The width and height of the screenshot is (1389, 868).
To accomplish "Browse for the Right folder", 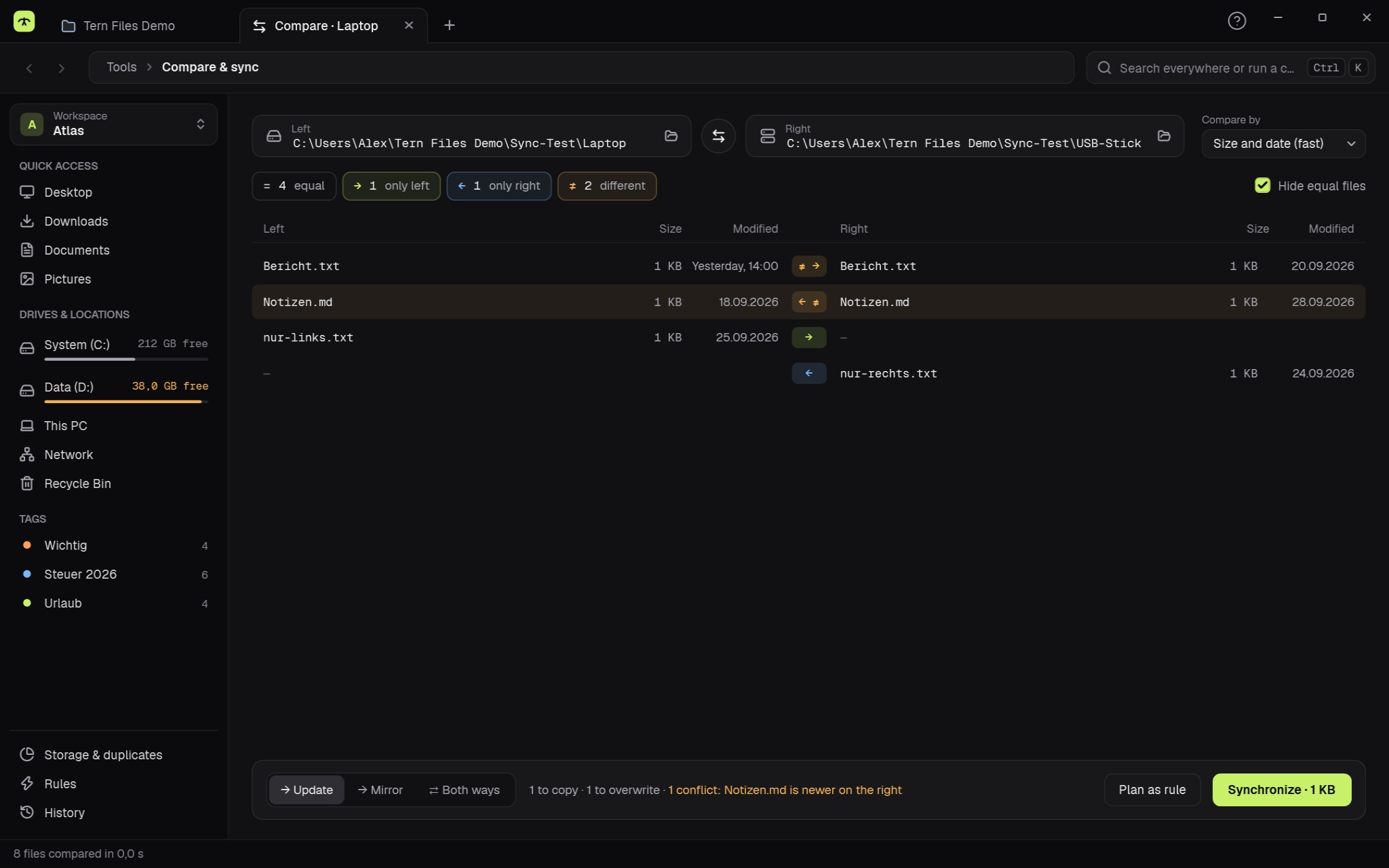I will 1163,136.
